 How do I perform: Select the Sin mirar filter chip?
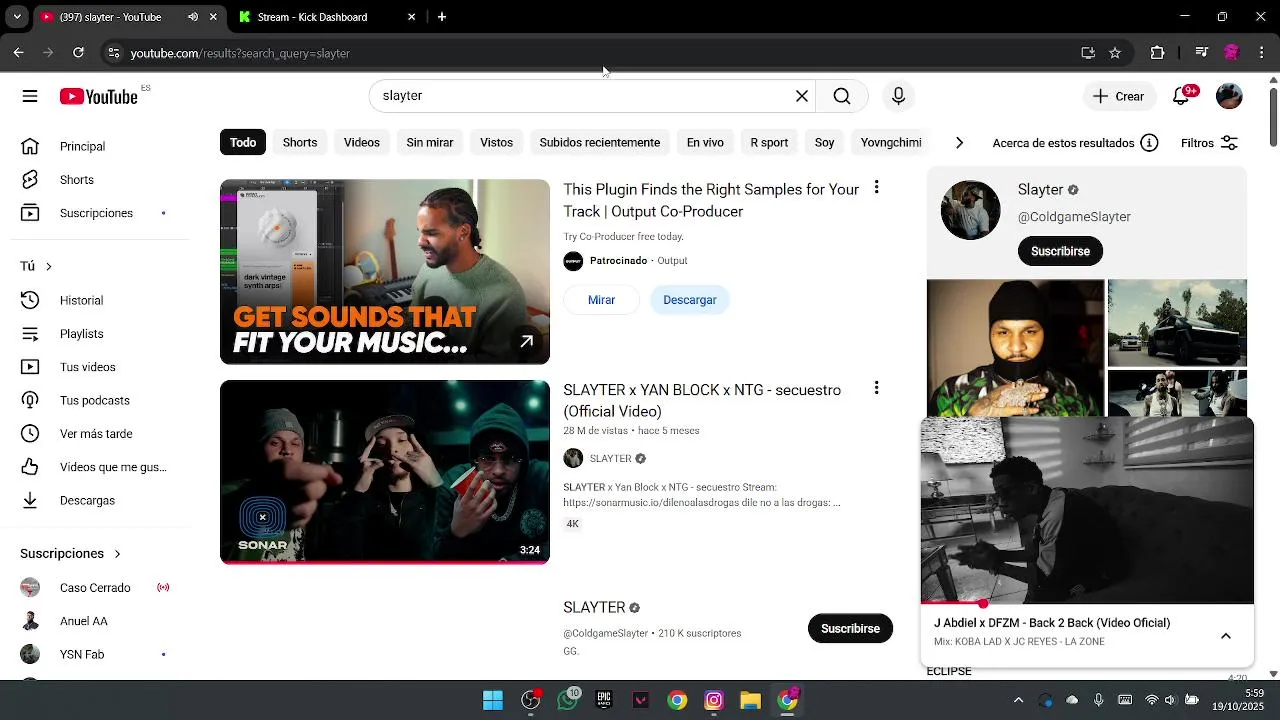click(x=430, y=142)
